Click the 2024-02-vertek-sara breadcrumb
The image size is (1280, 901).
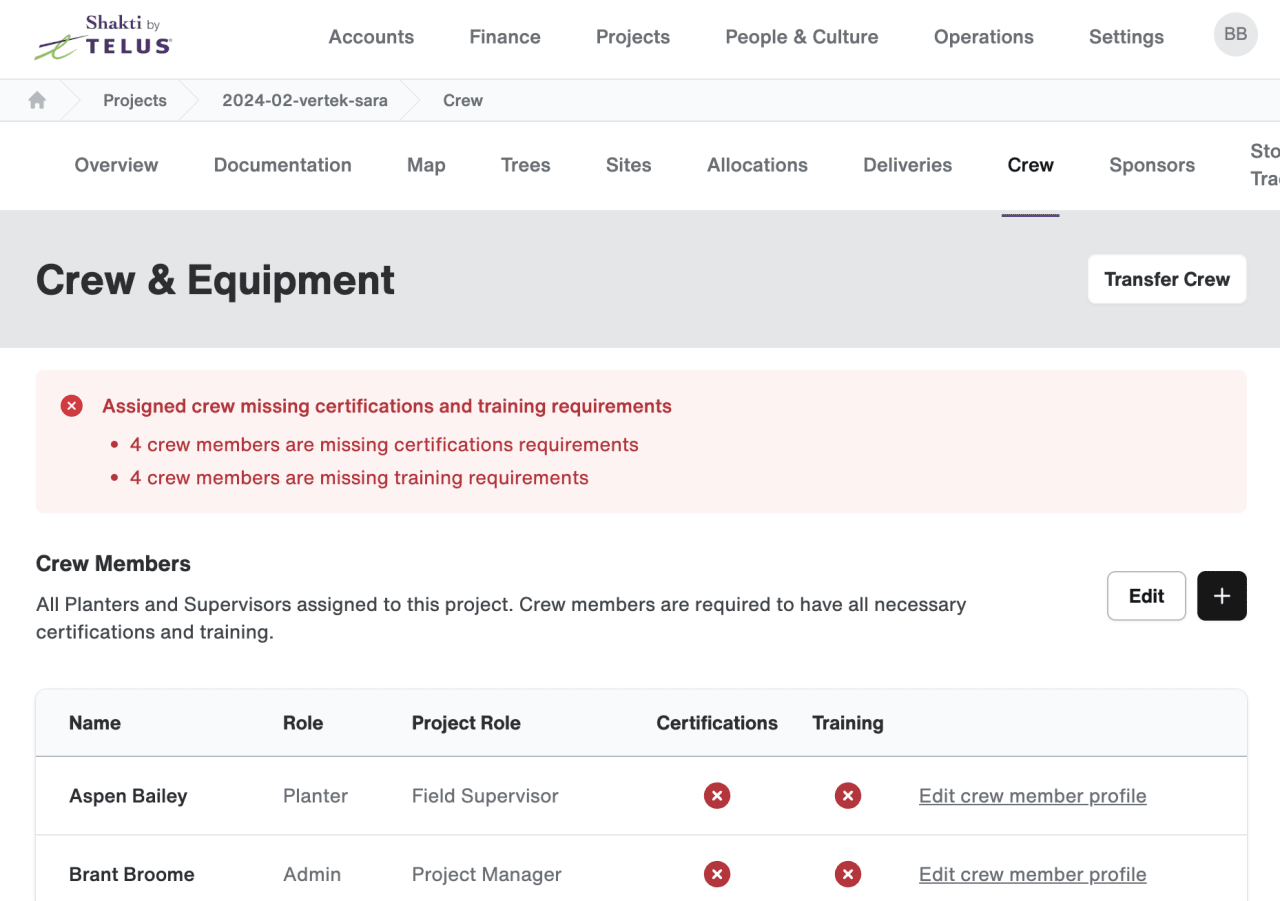pyautogui.click(x=305, y=100)
